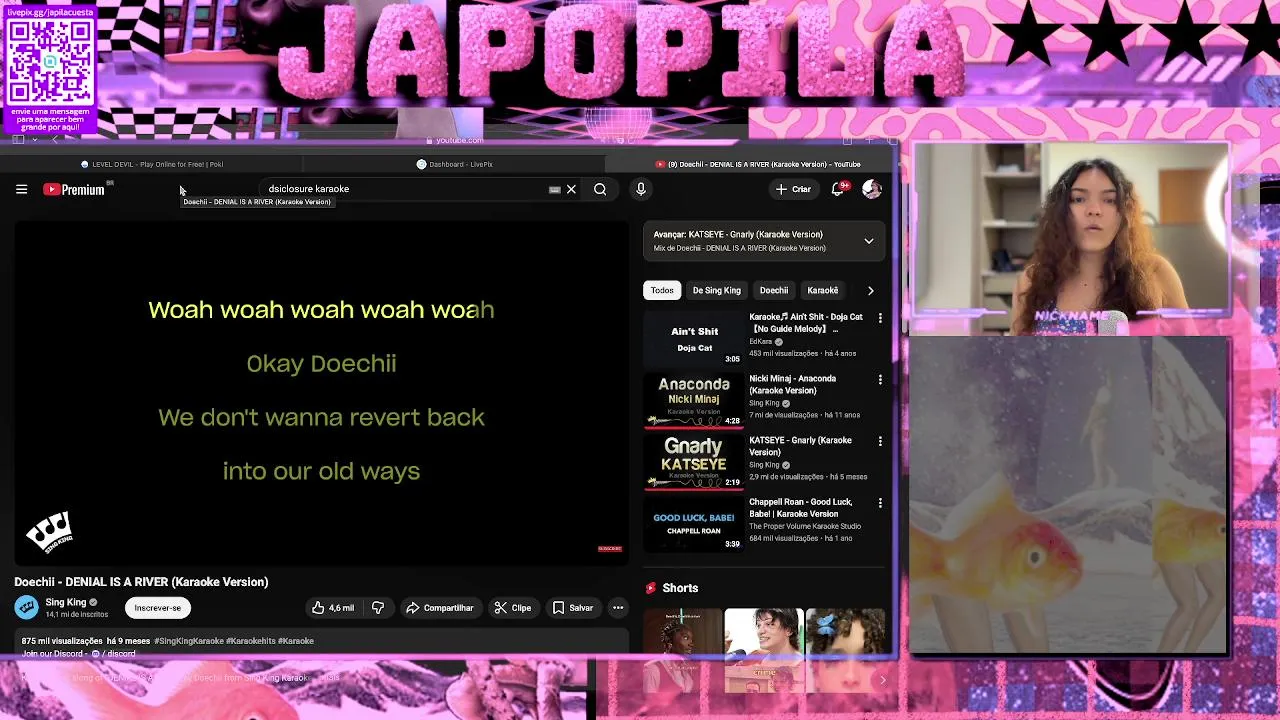Image resolution: width=1280 pixels, height=720 pixels.
Task: Open the Chappell Roan Good Luck, Babe! thumbnail
Action: pos(694,524)
